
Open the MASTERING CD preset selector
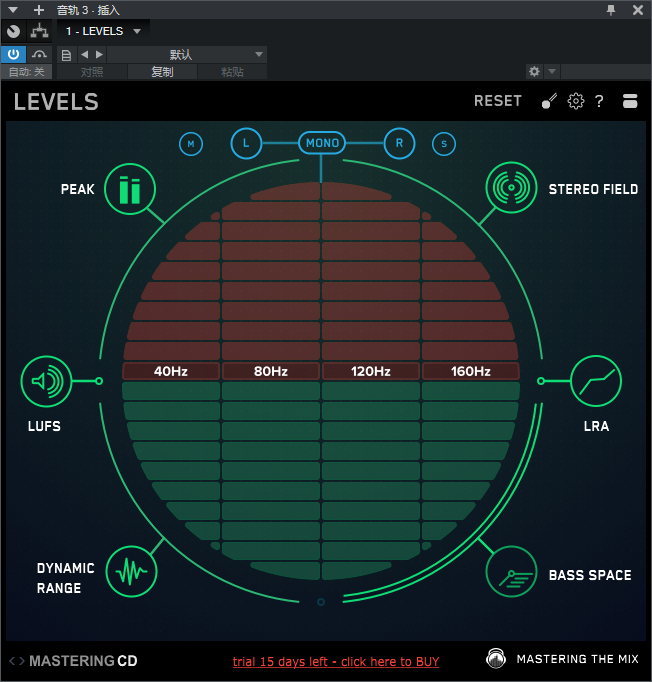tap(83, 661)
